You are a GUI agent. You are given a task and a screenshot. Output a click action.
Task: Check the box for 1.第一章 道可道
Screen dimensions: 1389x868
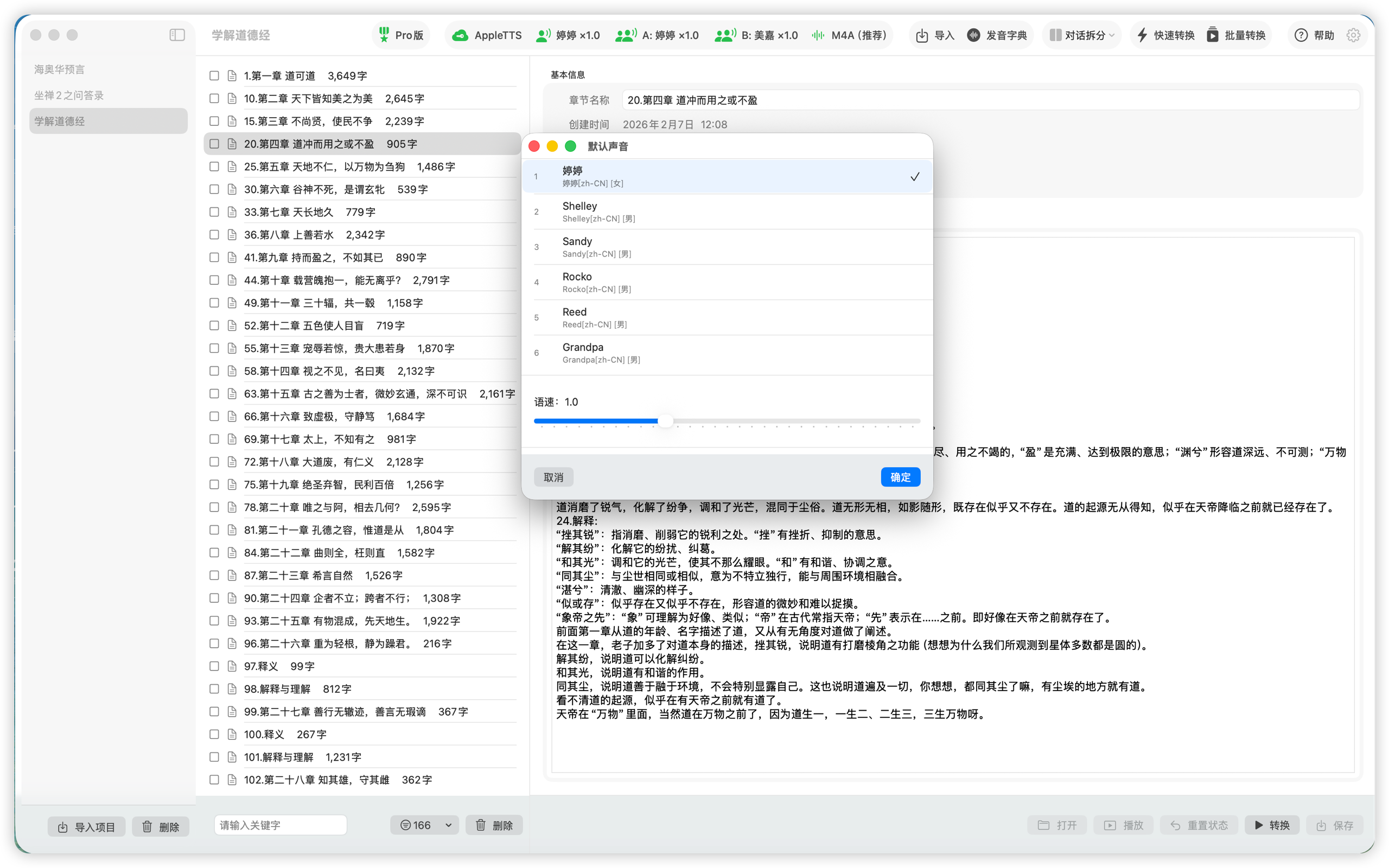pos(214,76)
